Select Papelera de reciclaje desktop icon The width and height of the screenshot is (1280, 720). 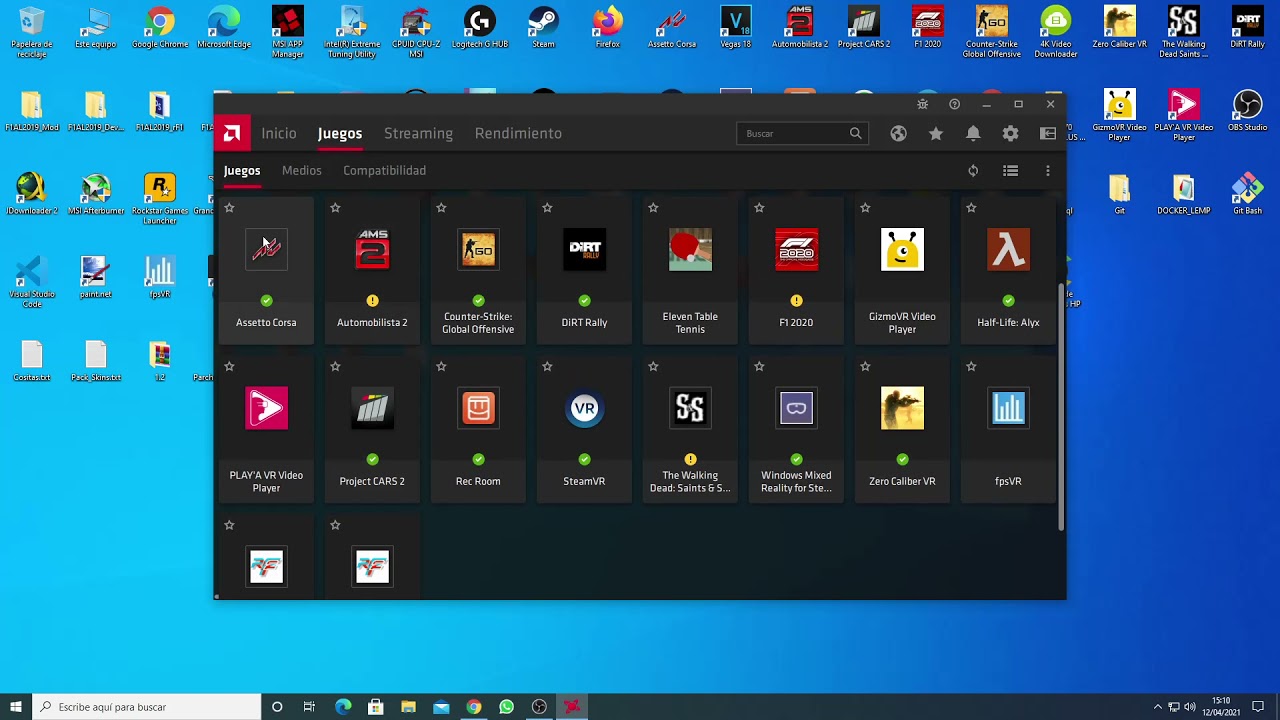pyautogui.click(x=32, y=33)
